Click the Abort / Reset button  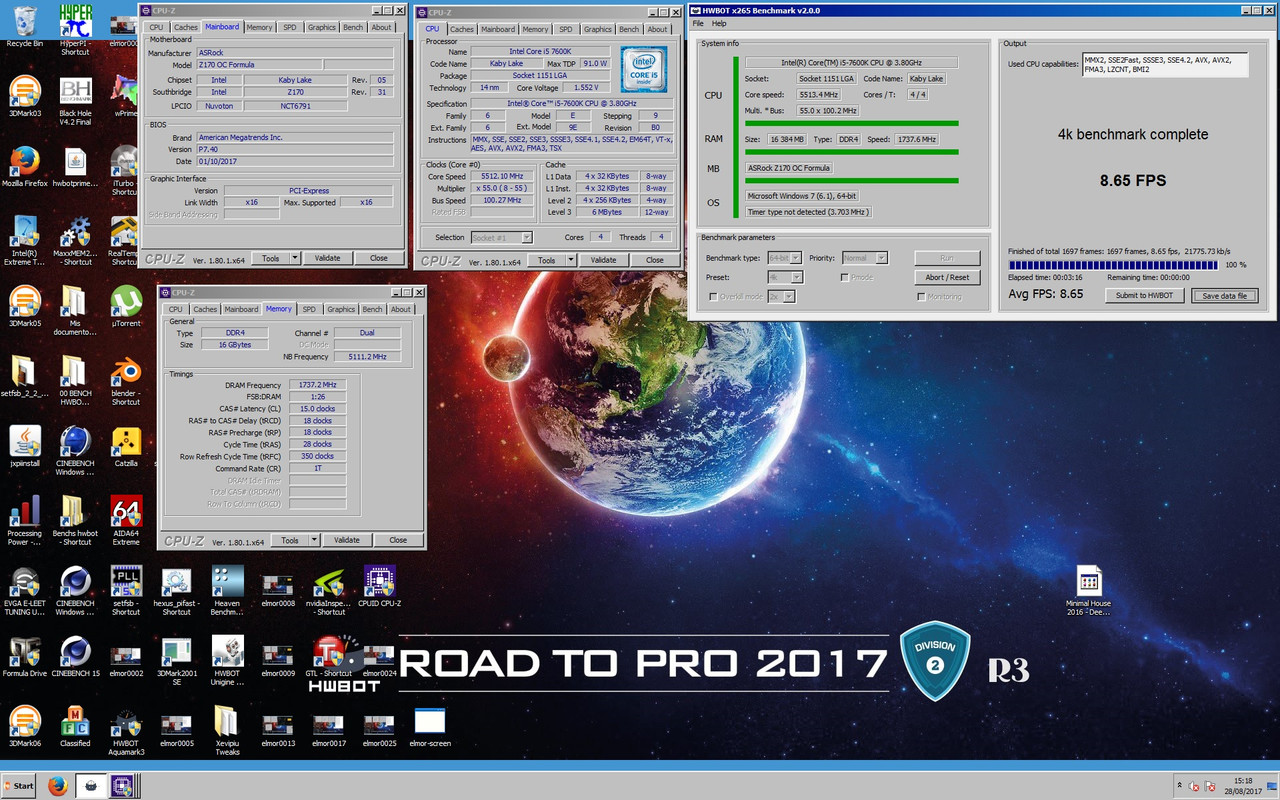coord(947,277)
